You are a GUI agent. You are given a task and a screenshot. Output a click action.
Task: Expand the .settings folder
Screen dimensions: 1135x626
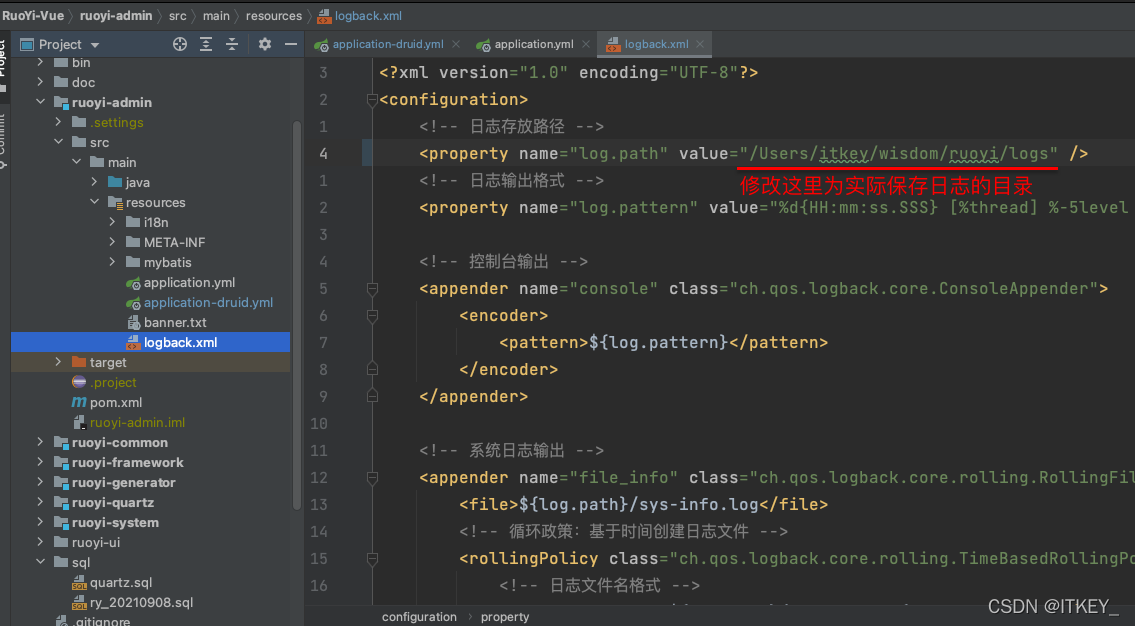59,122
